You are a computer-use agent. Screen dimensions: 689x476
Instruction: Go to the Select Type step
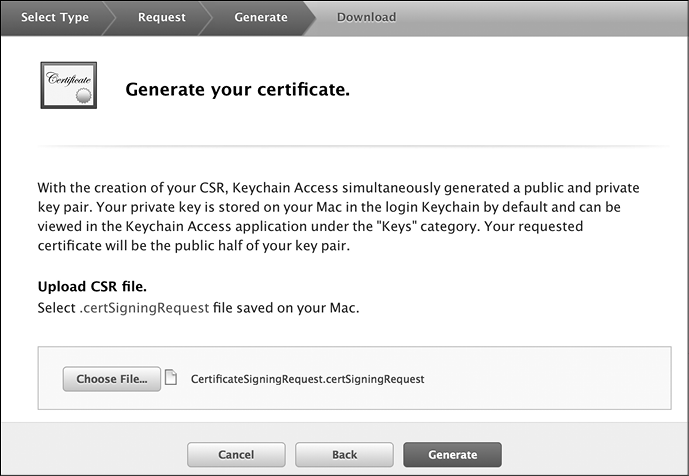(55, 17)
